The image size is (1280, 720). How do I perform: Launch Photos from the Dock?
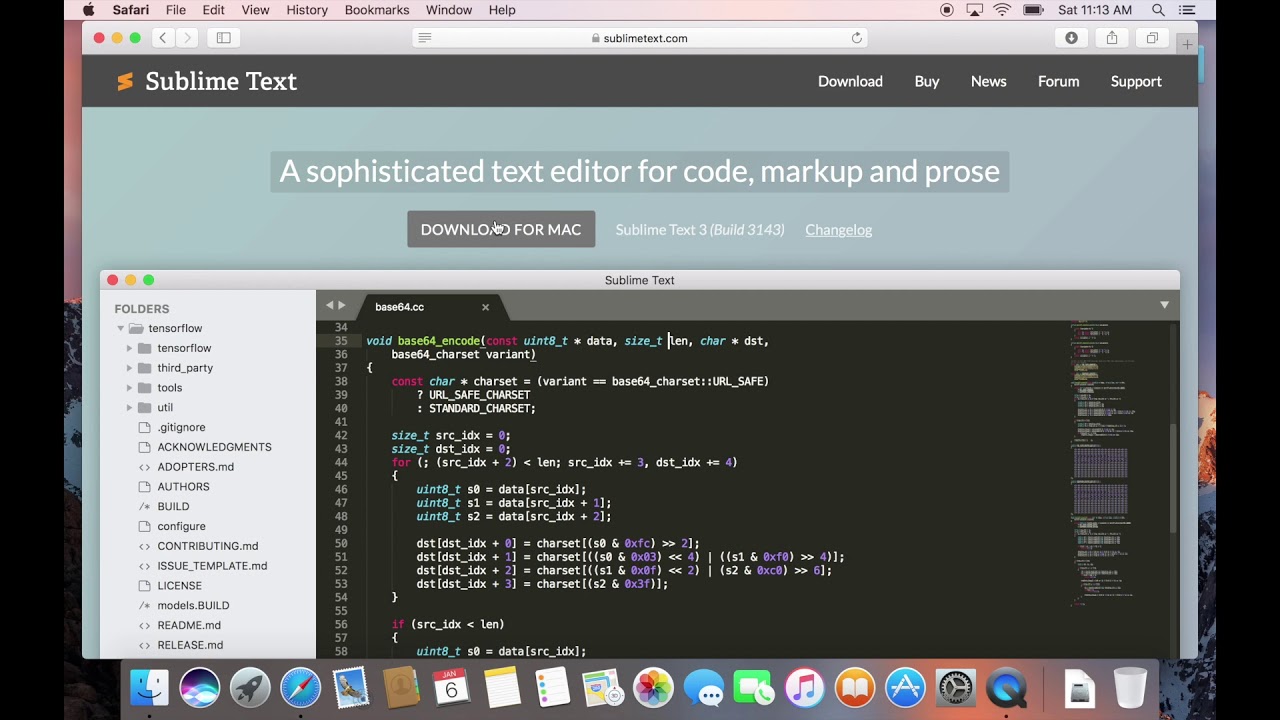pyautogui.click(x=653, y=688)
